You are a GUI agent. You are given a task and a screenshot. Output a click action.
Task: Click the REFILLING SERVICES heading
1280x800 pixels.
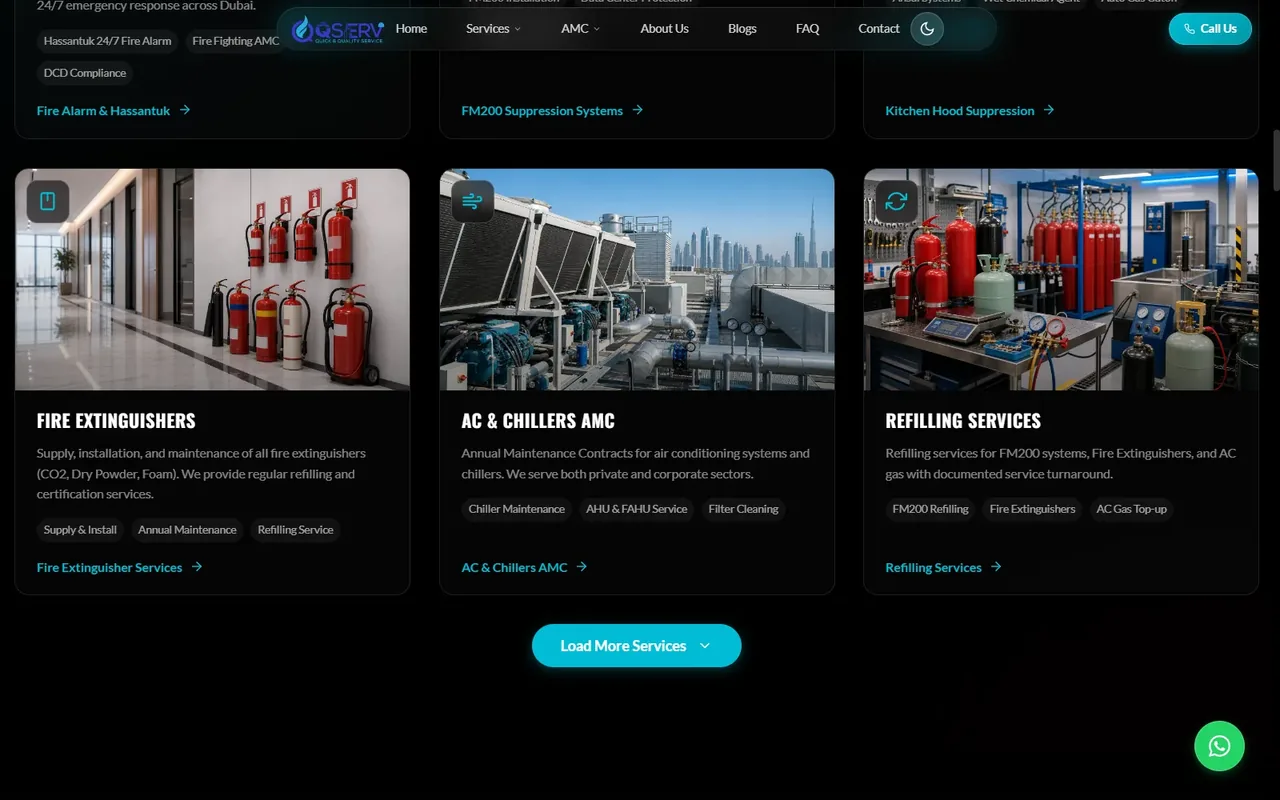point(963,421)
